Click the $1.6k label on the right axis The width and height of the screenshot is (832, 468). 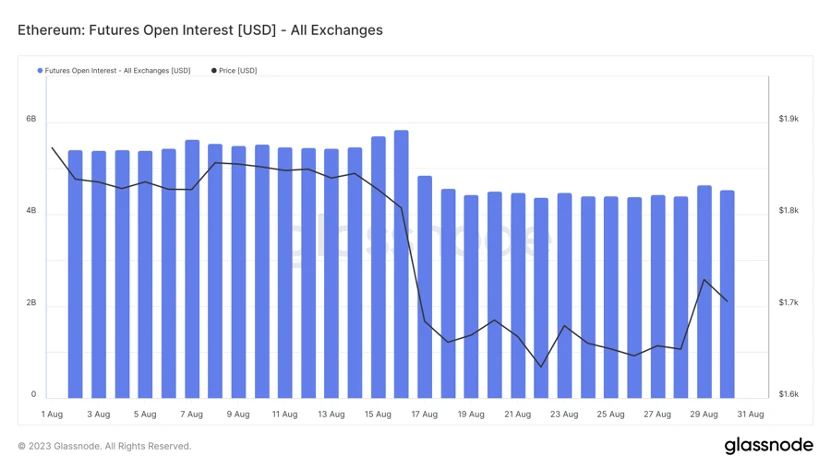(x=788, y=395)
